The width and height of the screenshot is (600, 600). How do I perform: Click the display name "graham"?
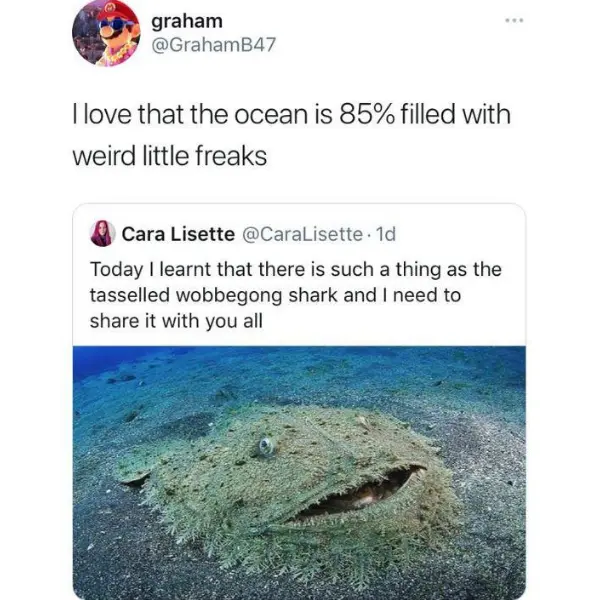click(188, 20)
